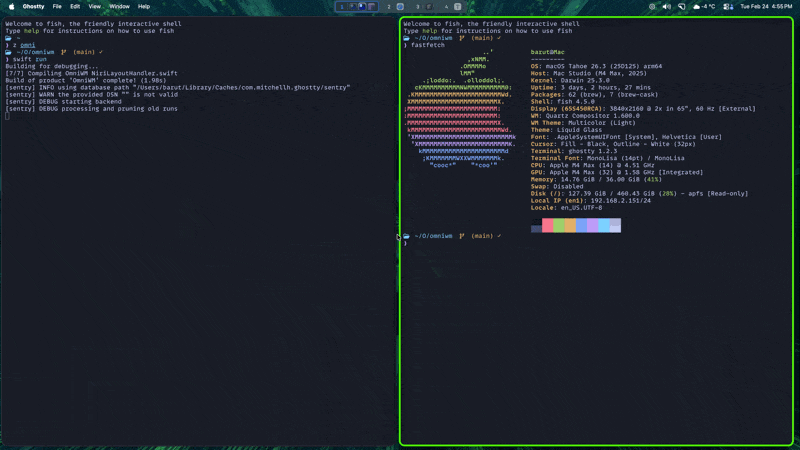The image size is (800, 450).
Task: Click the 'Theme: Liquid Glass' line
Action: pyautogui.click(x=566, y=130)
